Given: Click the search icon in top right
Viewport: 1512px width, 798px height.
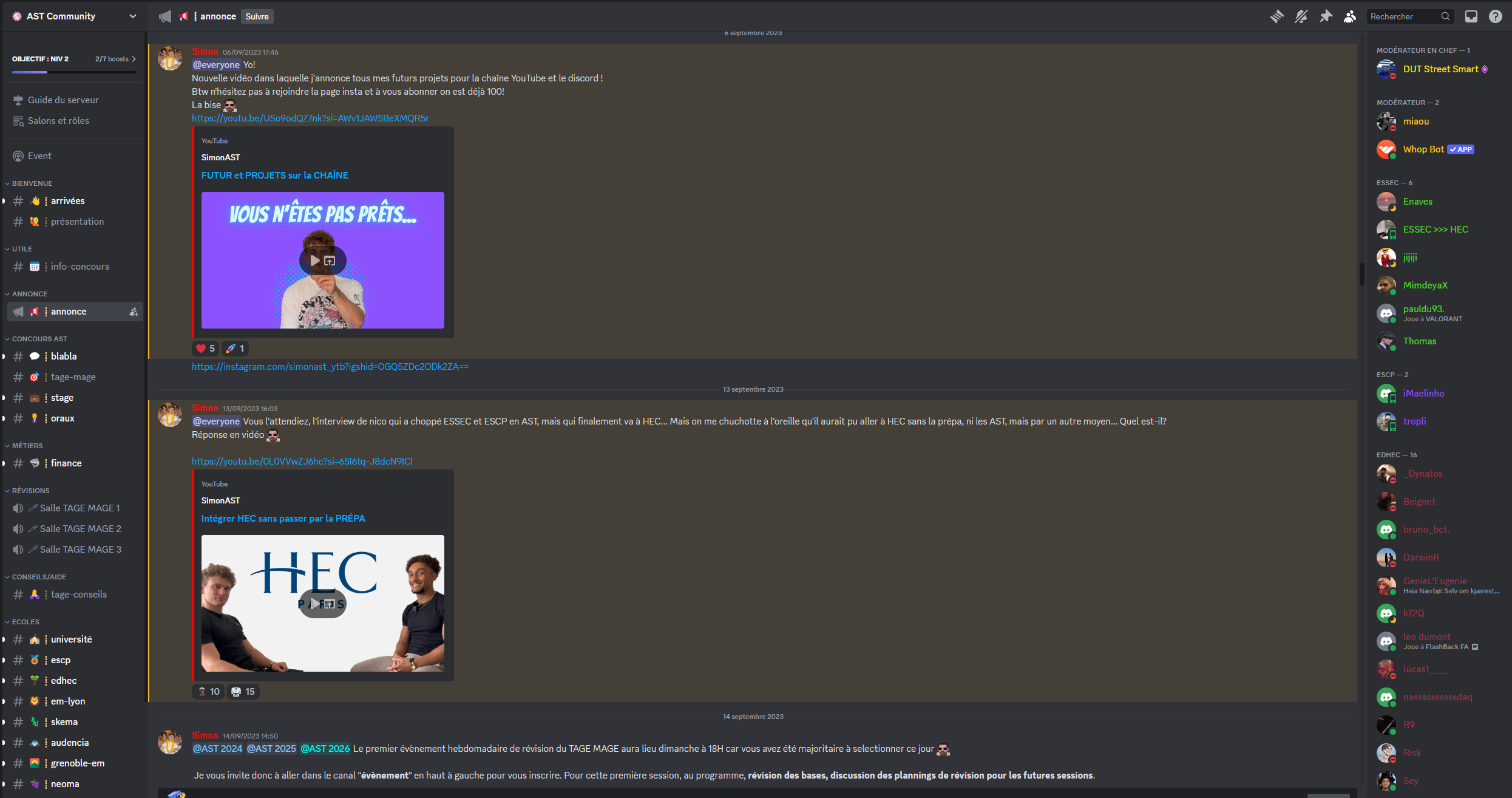Looking at the screenshot, I should (1444, 15).
